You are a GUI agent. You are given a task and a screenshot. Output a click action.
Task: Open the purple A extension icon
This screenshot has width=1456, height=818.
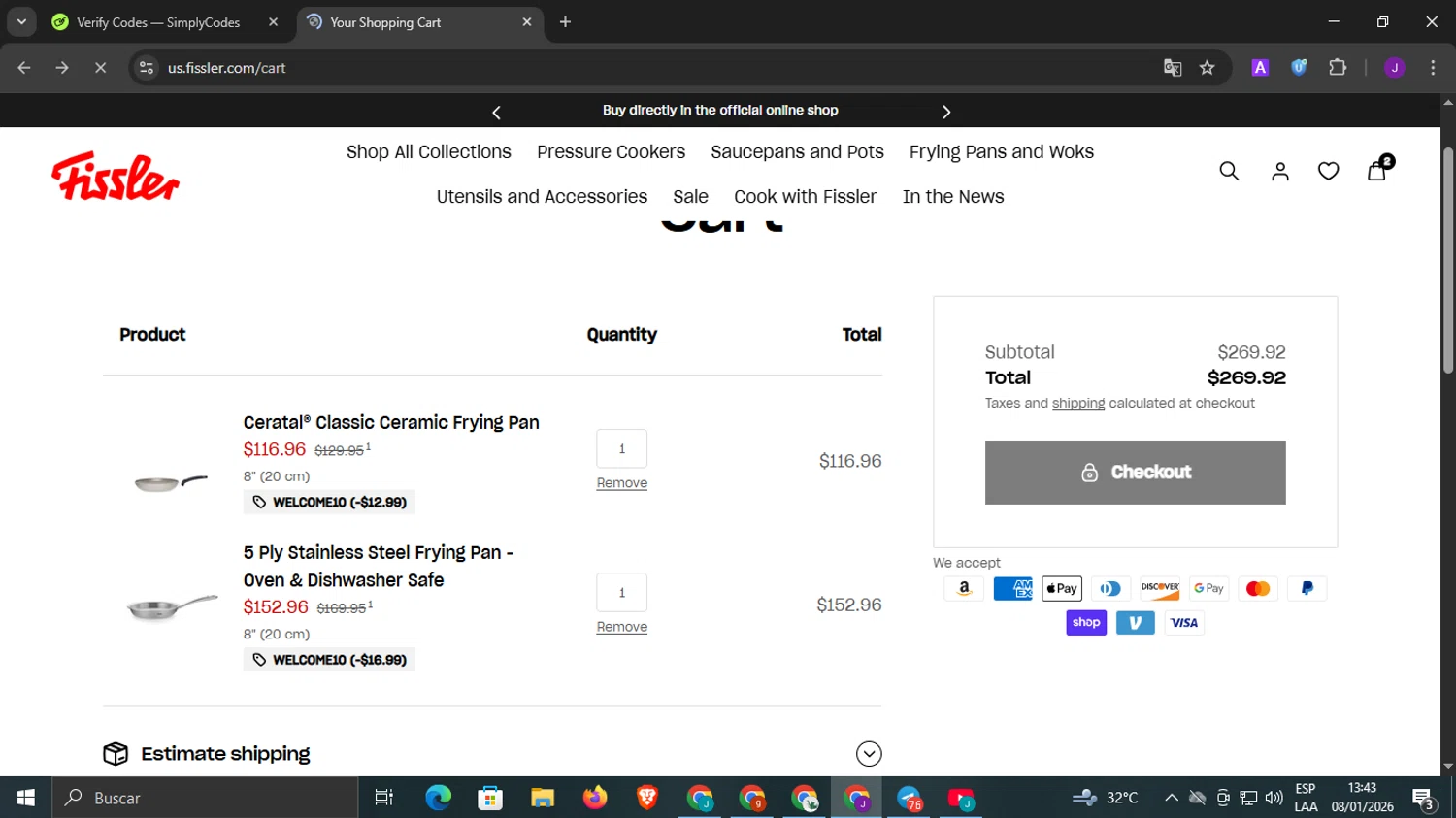1260,68
